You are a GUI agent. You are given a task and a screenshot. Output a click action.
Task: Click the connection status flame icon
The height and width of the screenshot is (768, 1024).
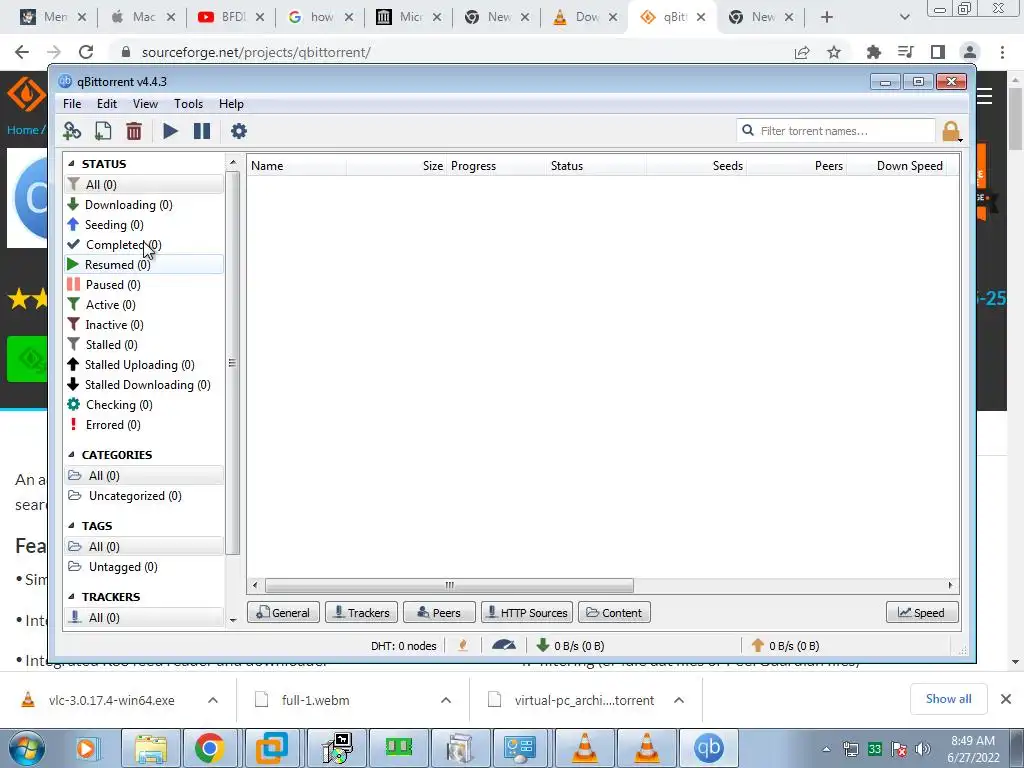pyautogui.click(x=463, y=645)
